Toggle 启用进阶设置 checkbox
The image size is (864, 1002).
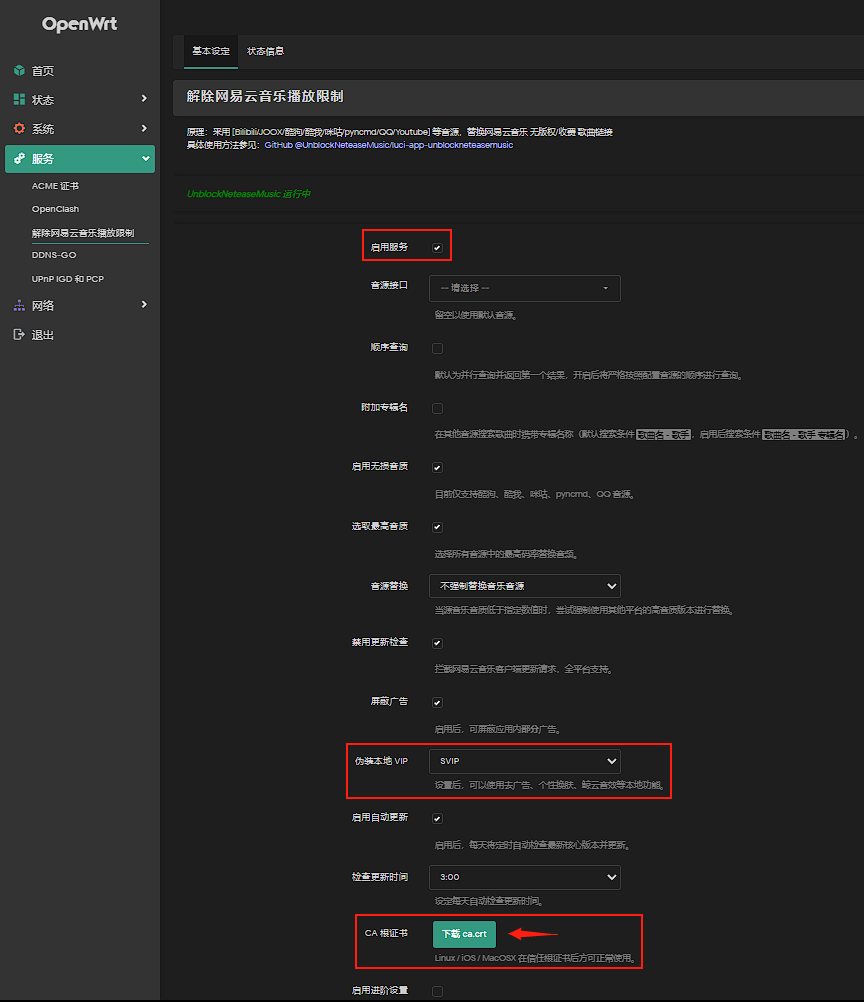437,991
